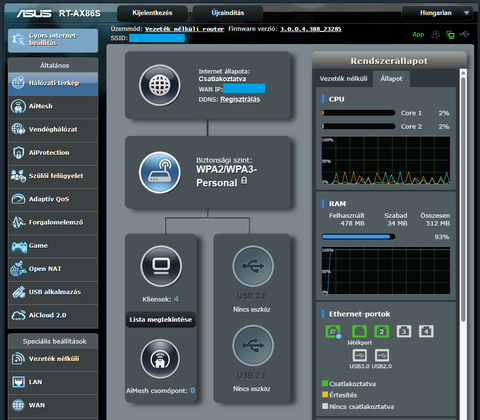Open the AiMesh node icon

click(x=160, y=359)
